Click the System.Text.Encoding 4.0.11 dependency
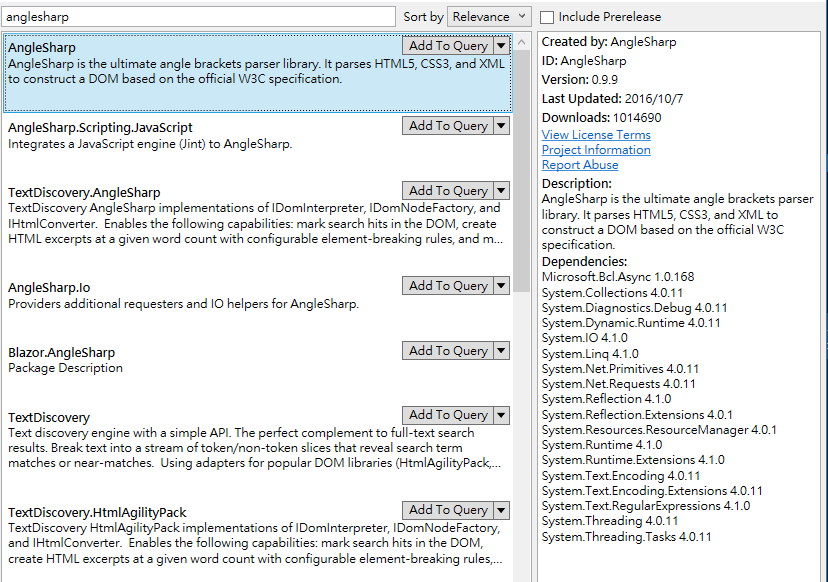Screen dimensions: 828x582 (620, 476)
